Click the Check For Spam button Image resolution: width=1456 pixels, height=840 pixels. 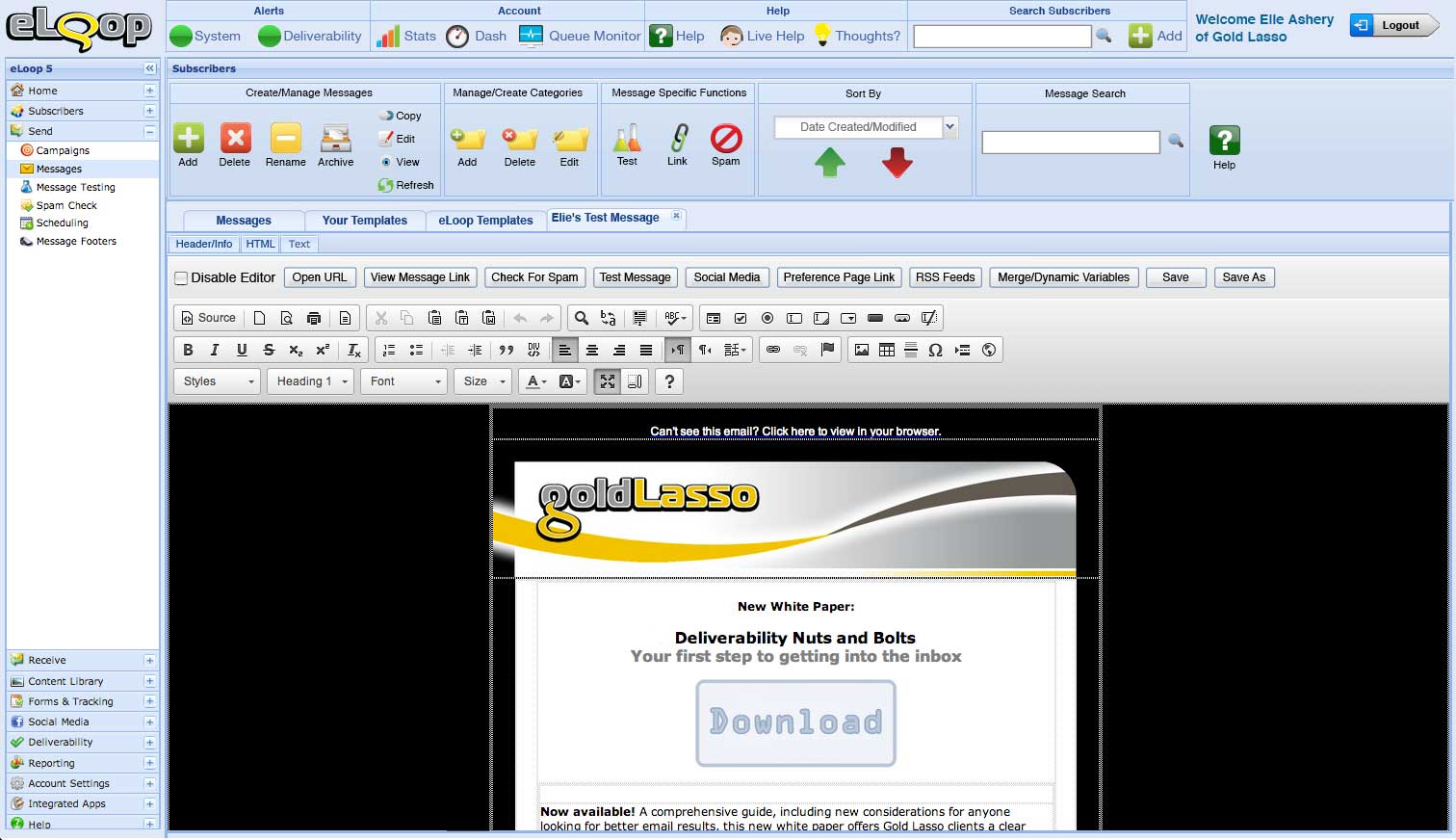click(534, 277)
